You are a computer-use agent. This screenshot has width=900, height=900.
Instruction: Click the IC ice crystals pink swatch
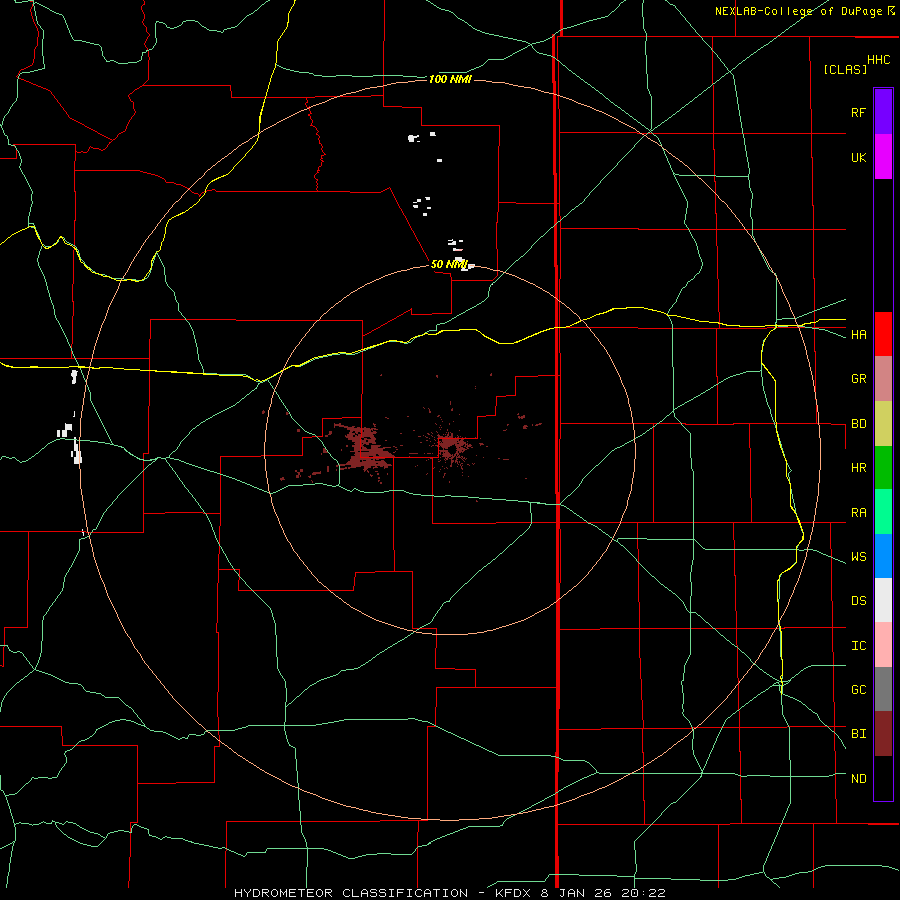(883, 645)
